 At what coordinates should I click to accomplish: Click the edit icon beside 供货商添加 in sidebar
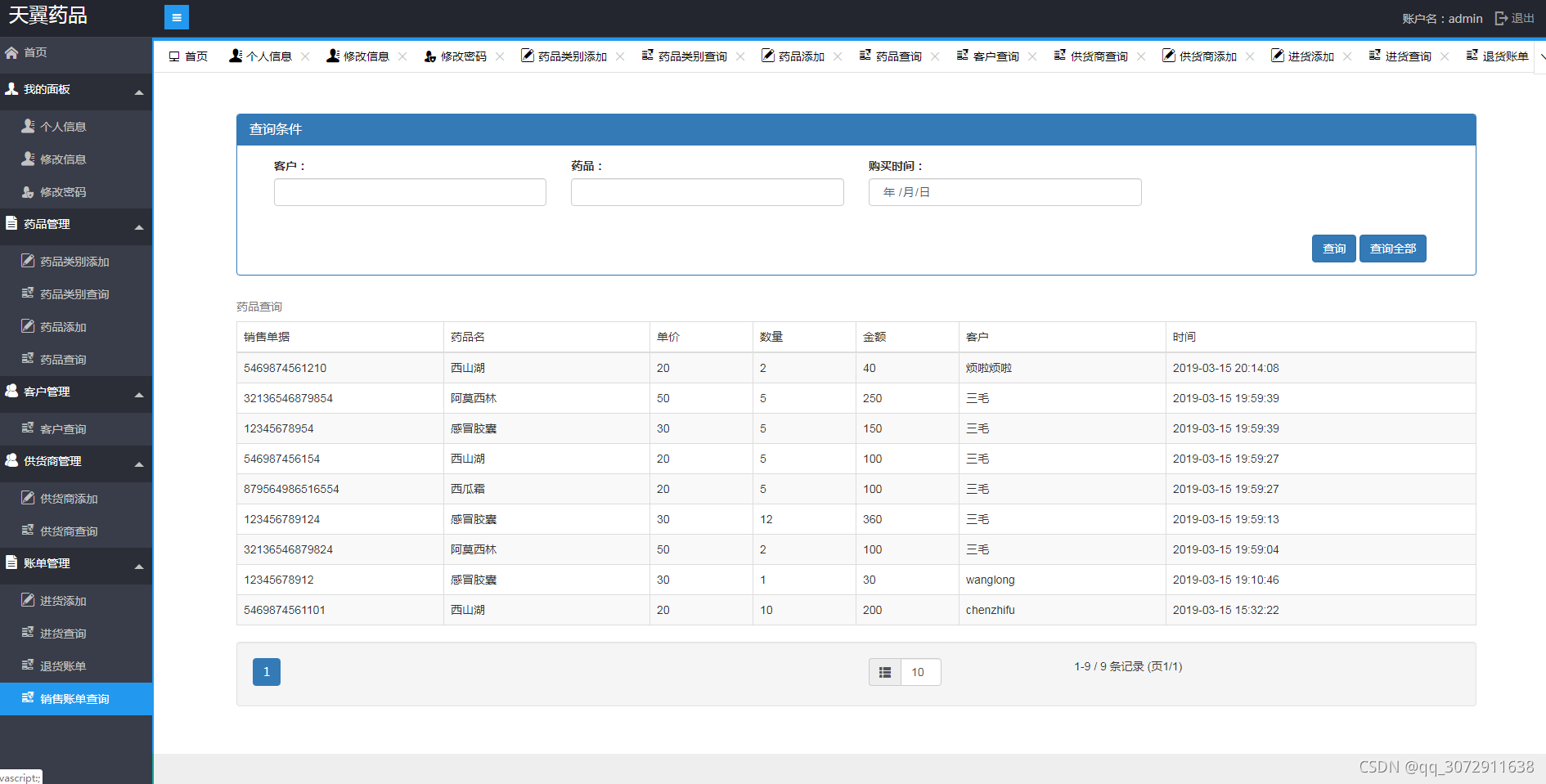[x=29, y=498]
